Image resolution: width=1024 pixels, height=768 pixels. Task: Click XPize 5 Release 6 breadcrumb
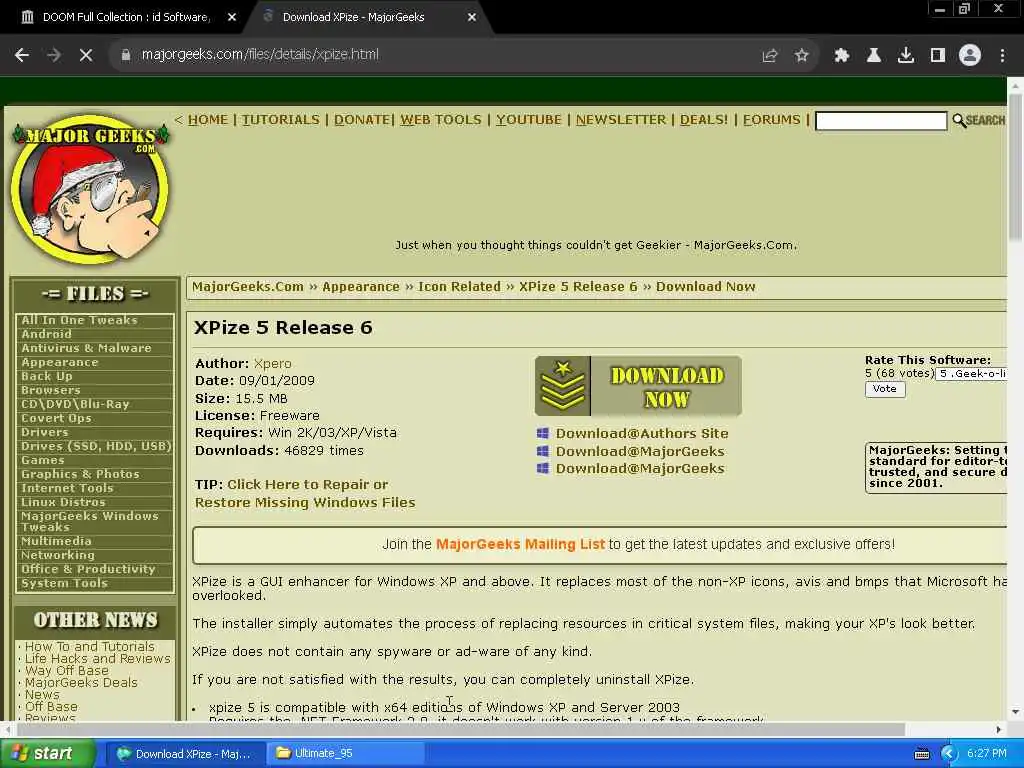[578, 287]
